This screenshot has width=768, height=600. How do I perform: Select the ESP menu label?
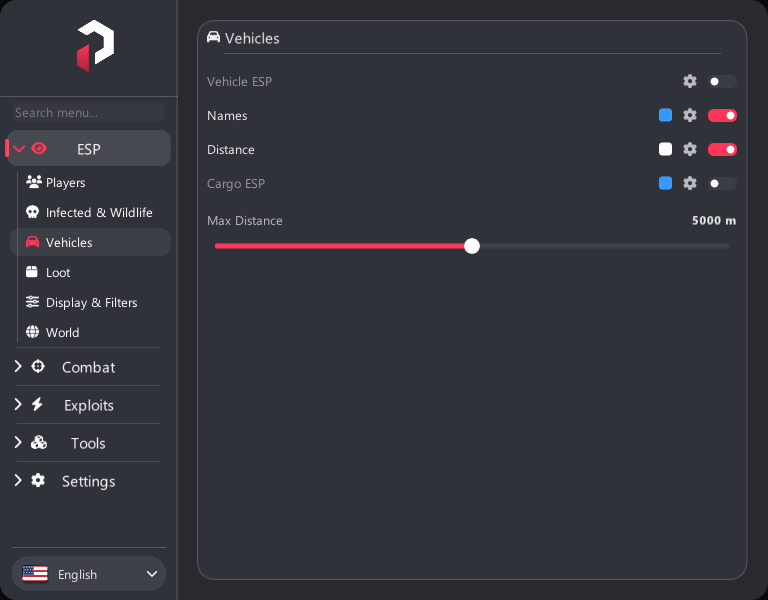89,149
